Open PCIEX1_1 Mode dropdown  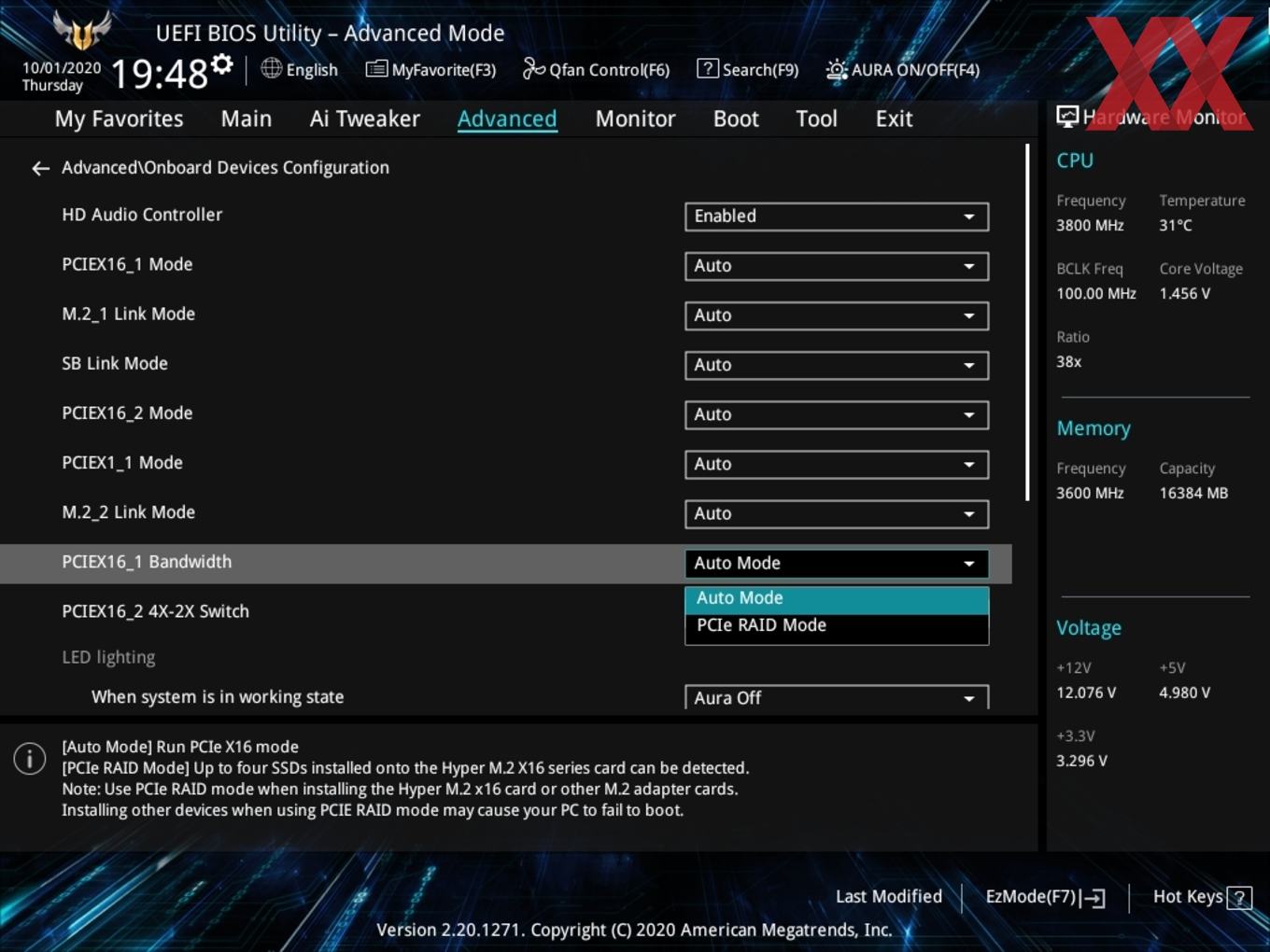click(837, 464)
